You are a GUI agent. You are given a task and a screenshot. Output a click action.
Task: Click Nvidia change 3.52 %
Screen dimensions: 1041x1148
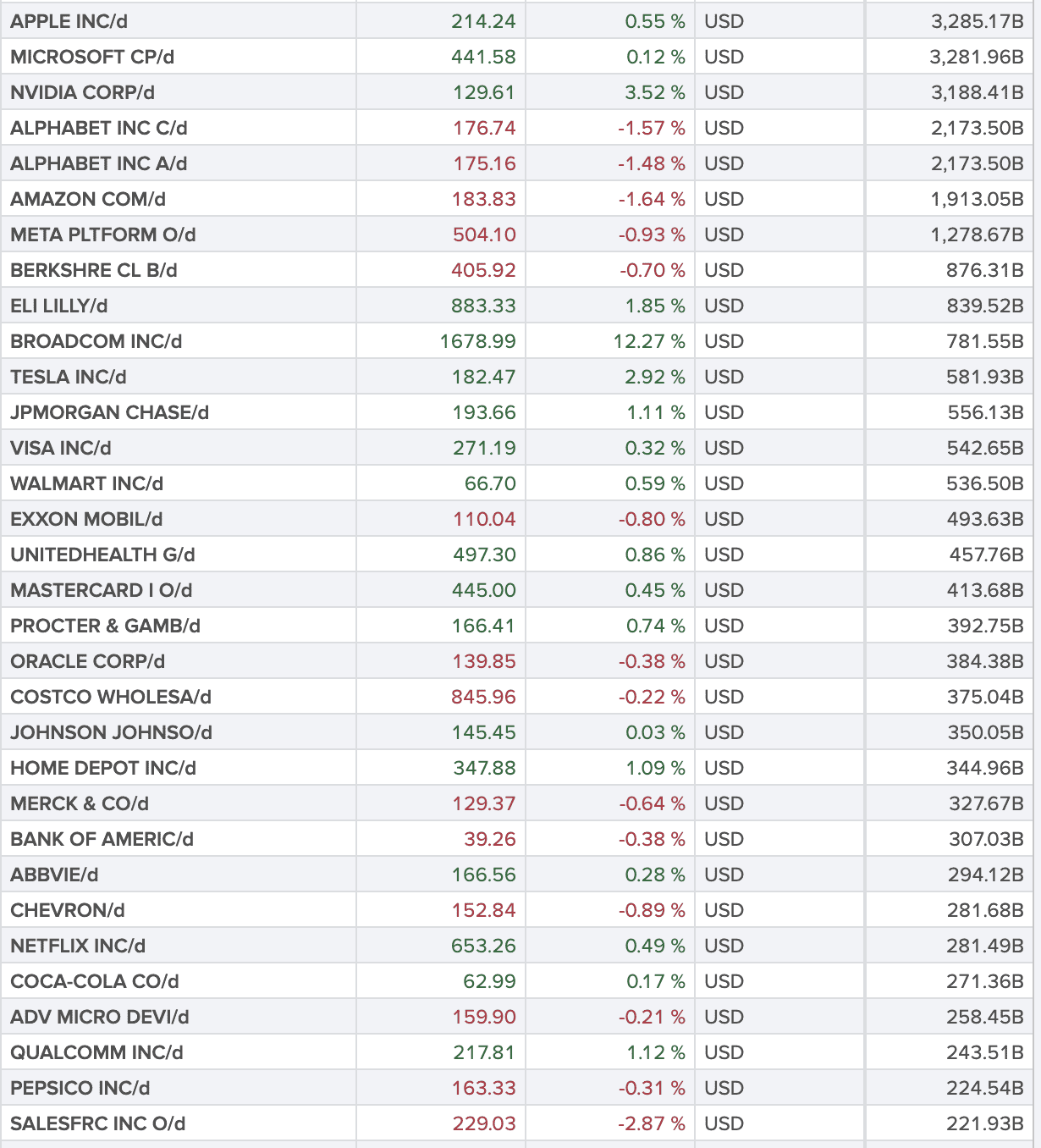click(655, 92)
